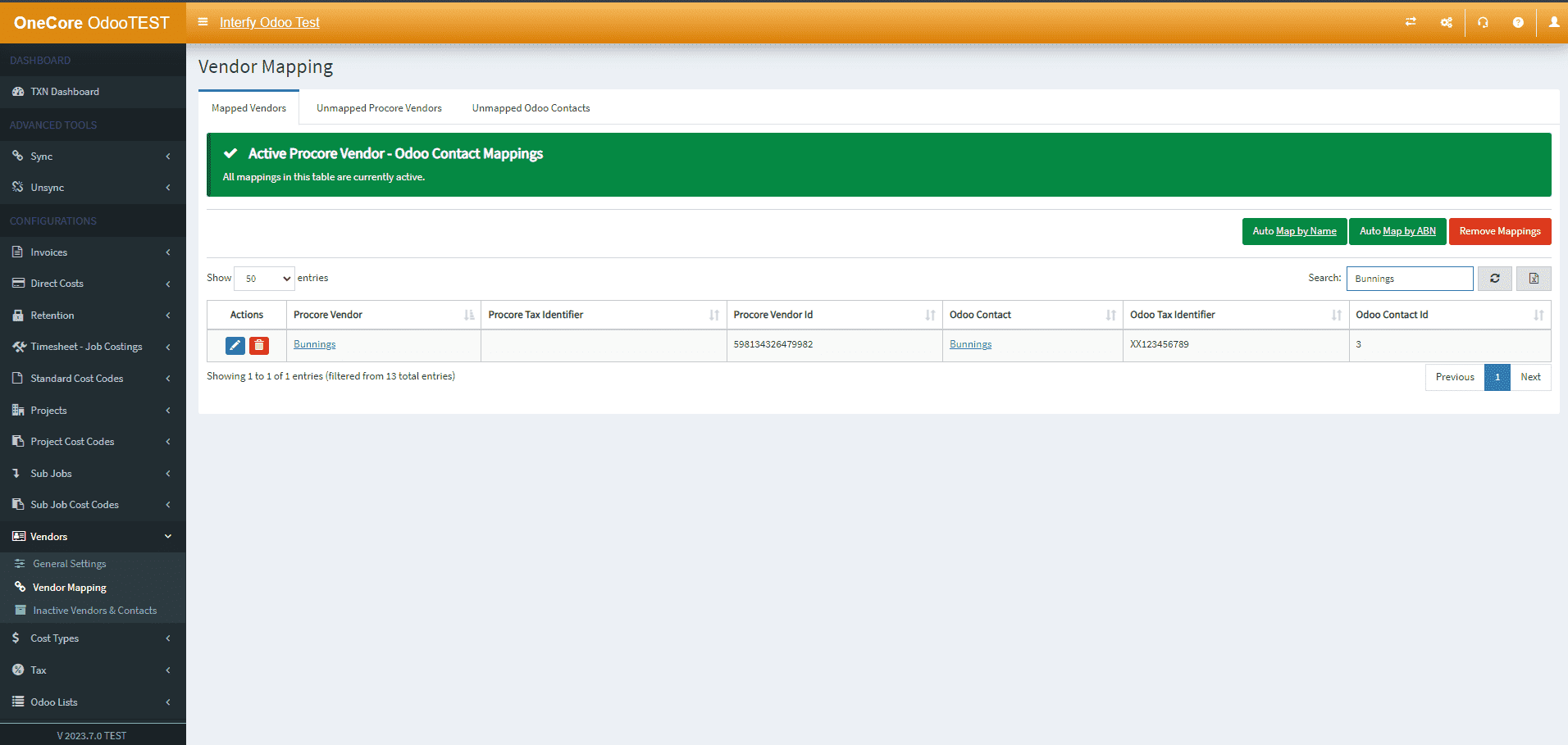
Task: Switch to Unmapped Odoo Contacts tab
Action: 531,108
